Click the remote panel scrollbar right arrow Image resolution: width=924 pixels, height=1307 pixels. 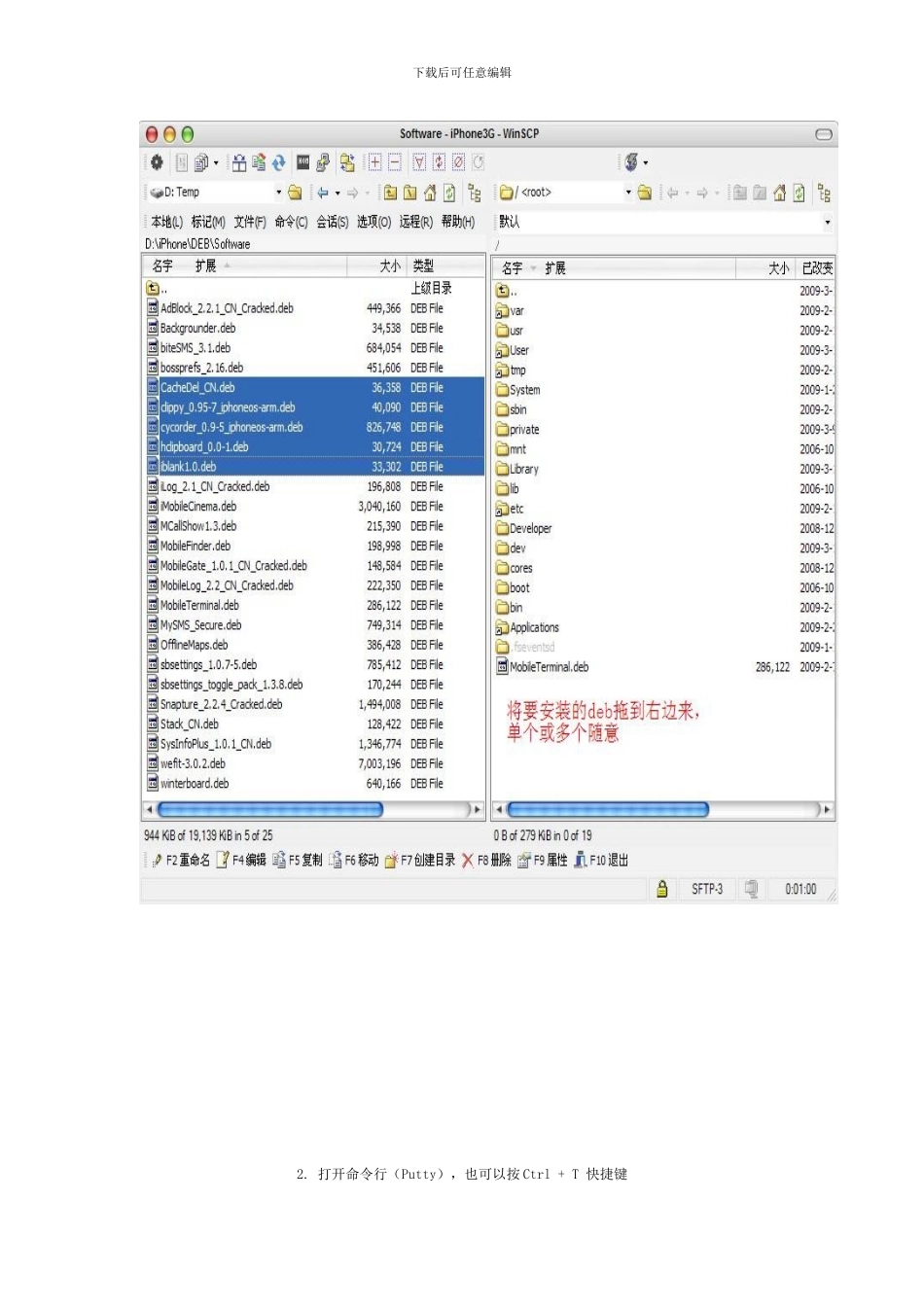coord(828,809)
